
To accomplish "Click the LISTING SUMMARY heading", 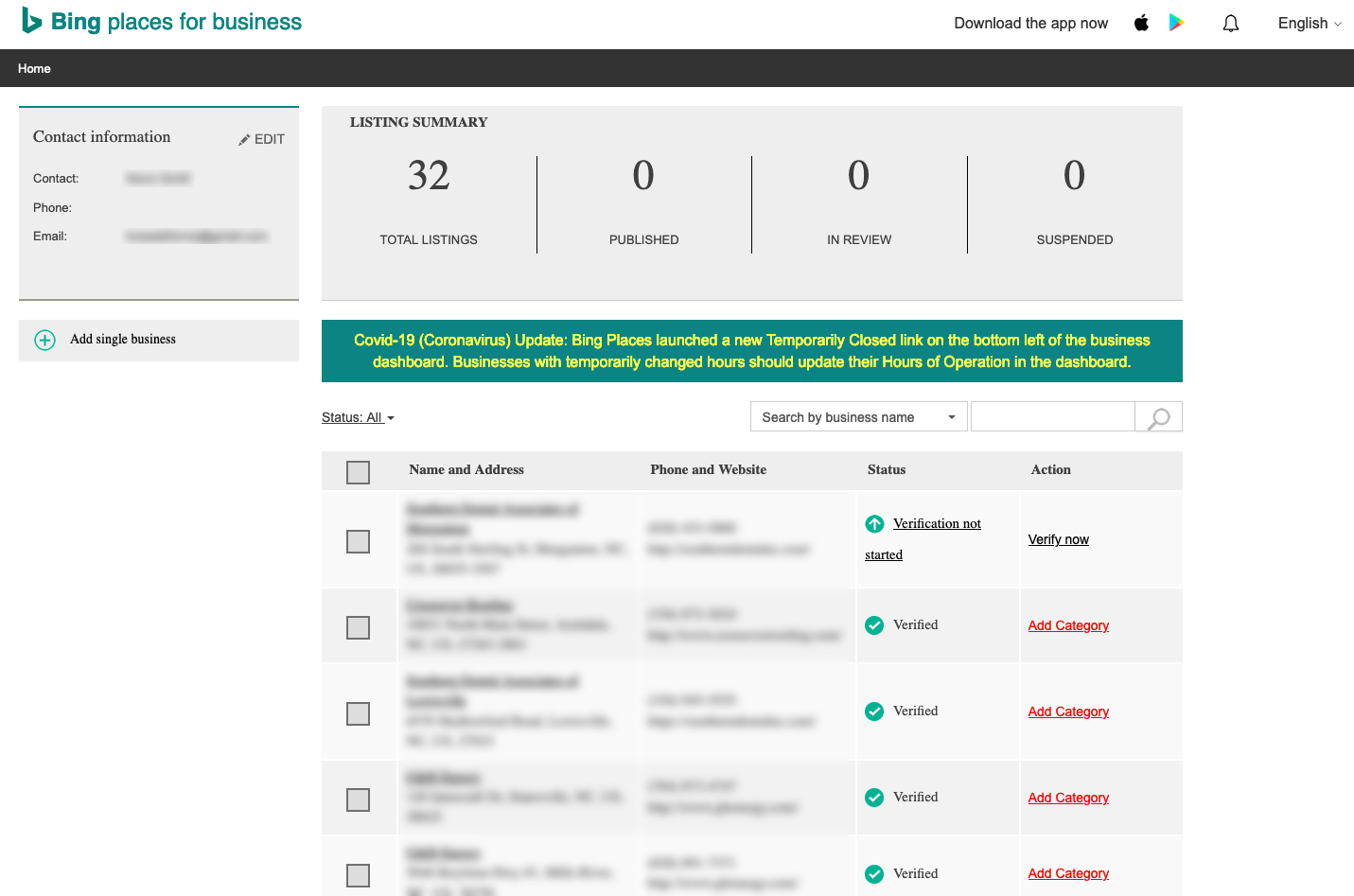I will click(419, 122).
